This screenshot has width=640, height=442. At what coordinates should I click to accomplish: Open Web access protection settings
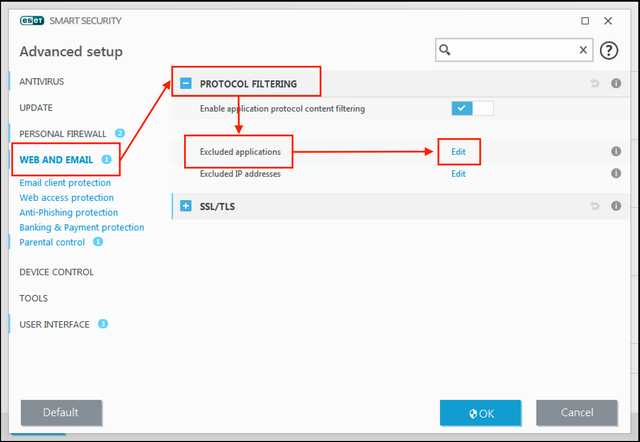point(68,198)
